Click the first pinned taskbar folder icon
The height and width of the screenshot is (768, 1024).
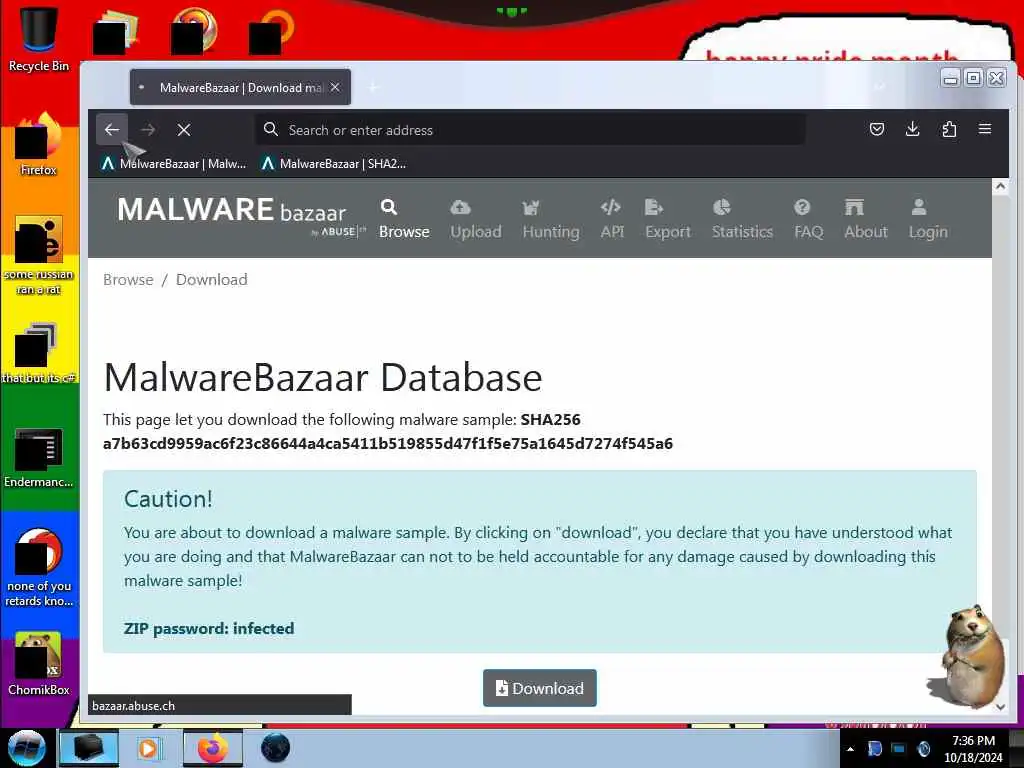coord(89,748)
